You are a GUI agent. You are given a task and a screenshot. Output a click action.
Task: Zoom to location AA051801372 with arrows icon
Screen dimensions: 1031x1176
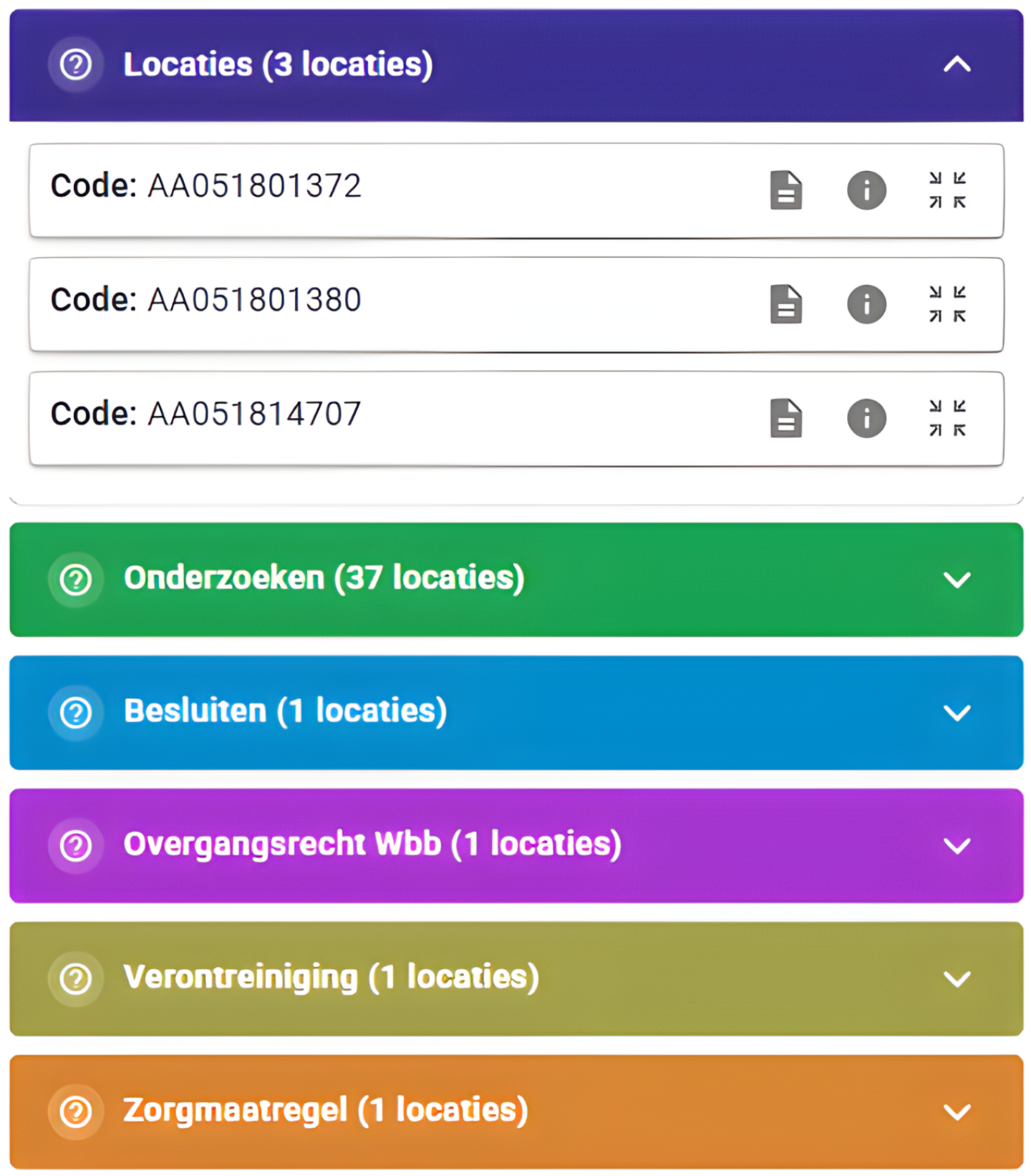[x=947, y=190]
